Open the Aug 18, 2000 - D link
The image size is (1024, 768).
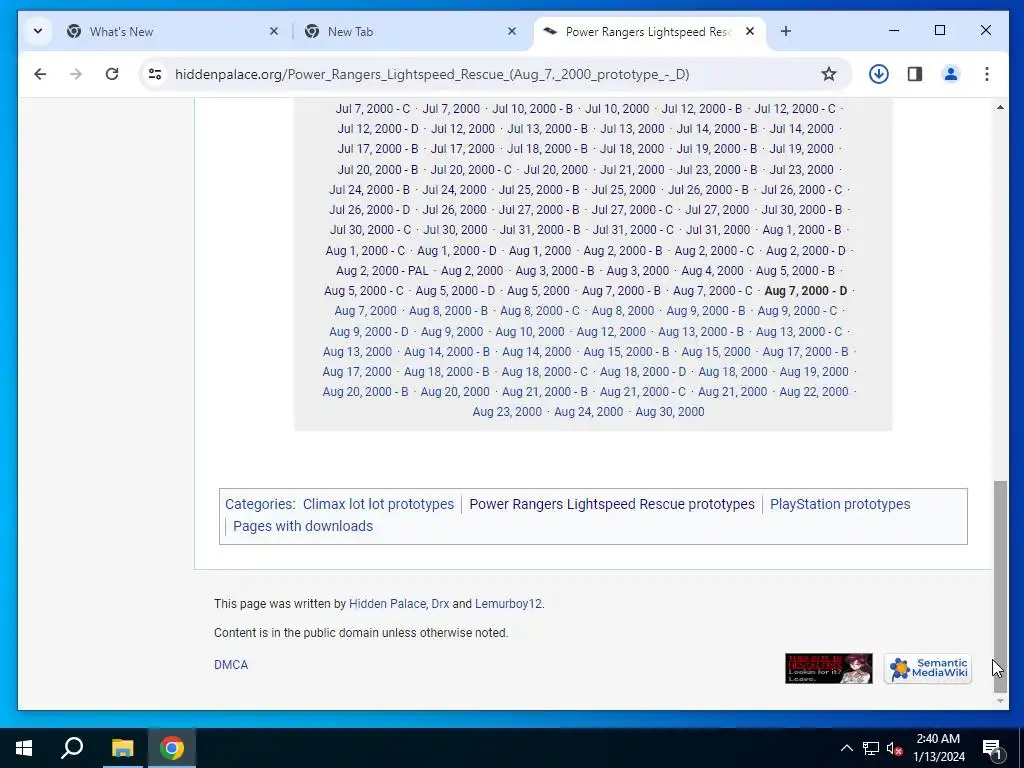643,372
